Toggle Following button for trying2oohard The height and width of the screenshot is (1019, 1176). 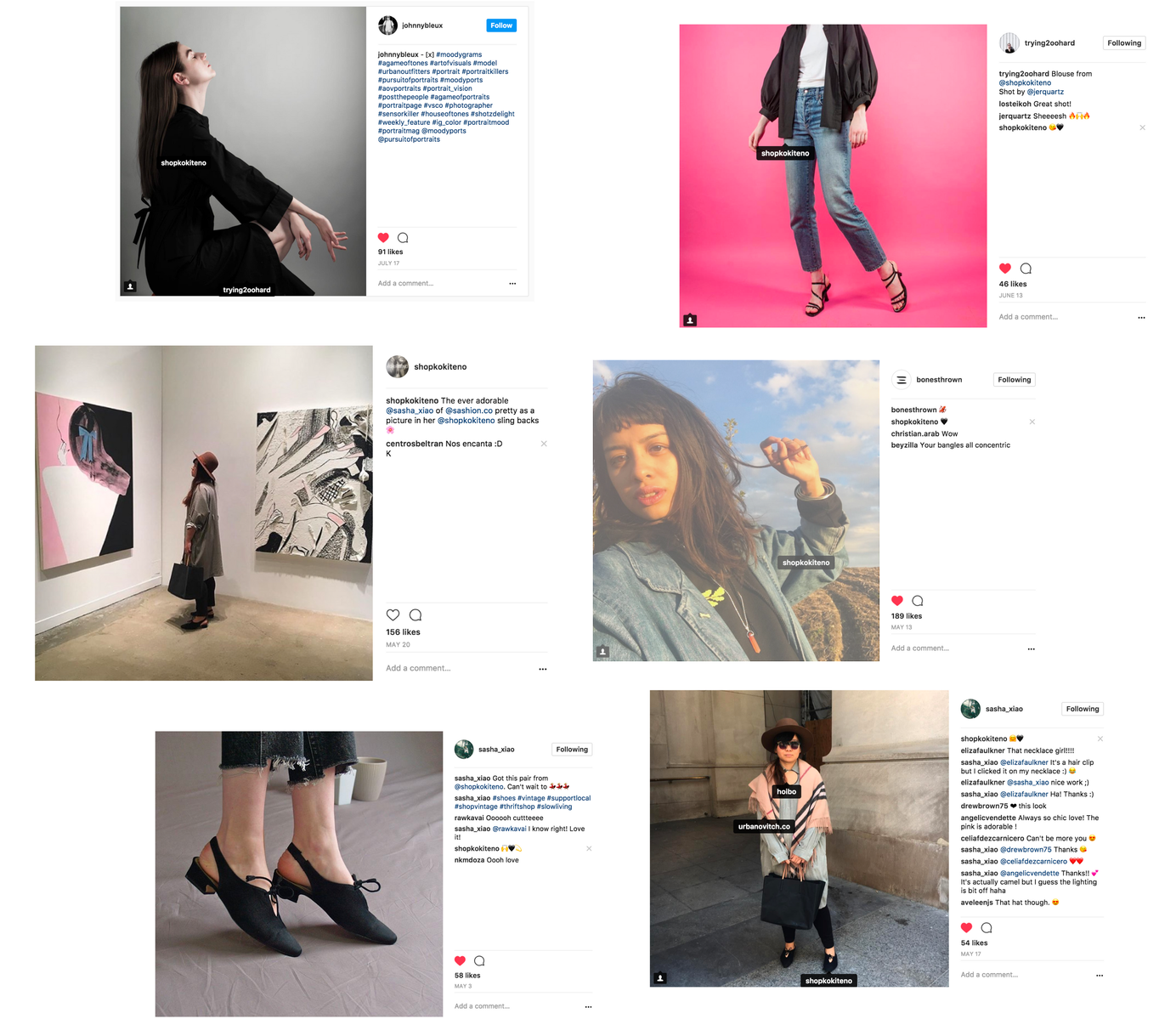[1124, 43]
